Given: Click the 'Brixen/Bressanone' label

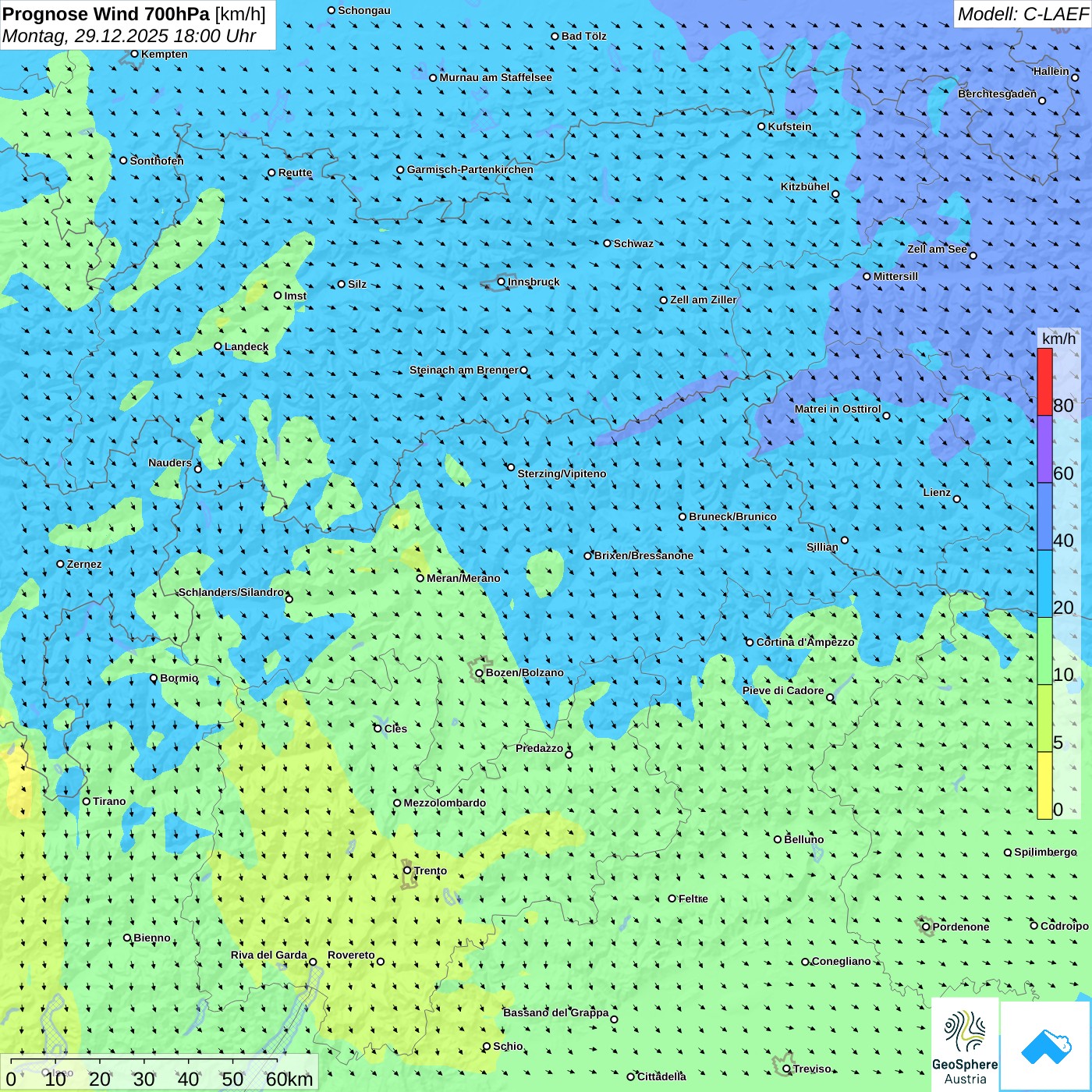Looking at the screenshot, I should [x=643, y=555].
